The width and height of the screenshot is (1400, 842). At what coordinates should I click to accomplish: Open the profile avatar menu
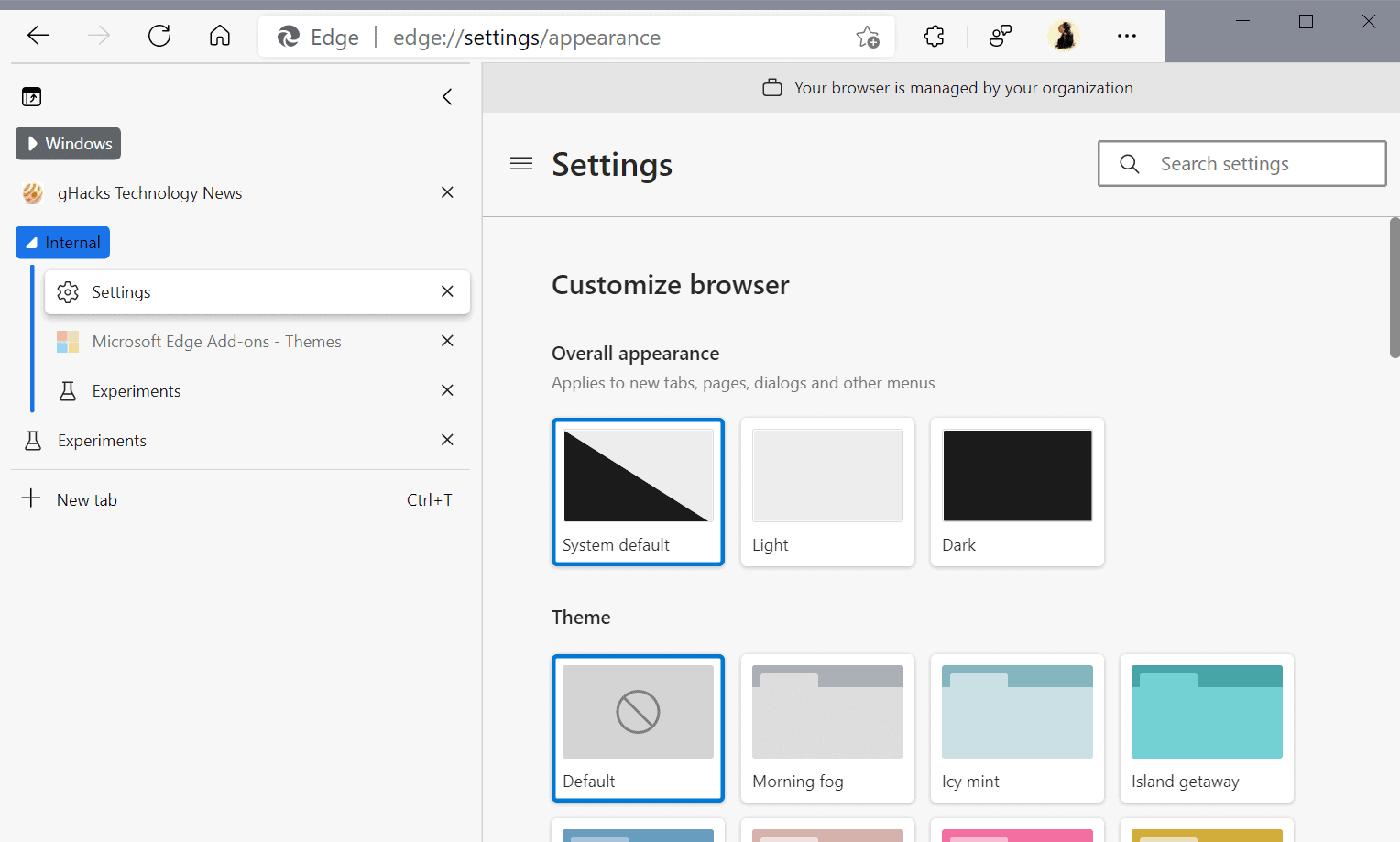[1064, 36]
